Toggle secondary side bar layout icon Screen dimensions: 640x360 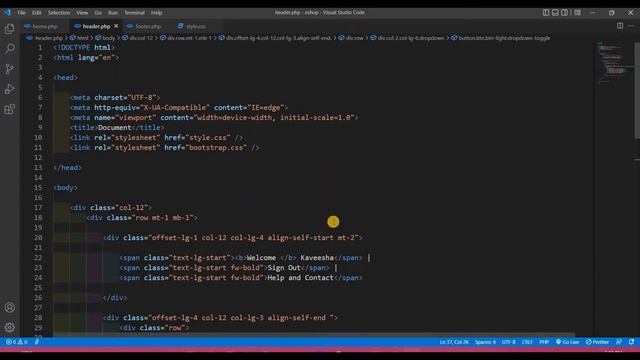[564, 13]
